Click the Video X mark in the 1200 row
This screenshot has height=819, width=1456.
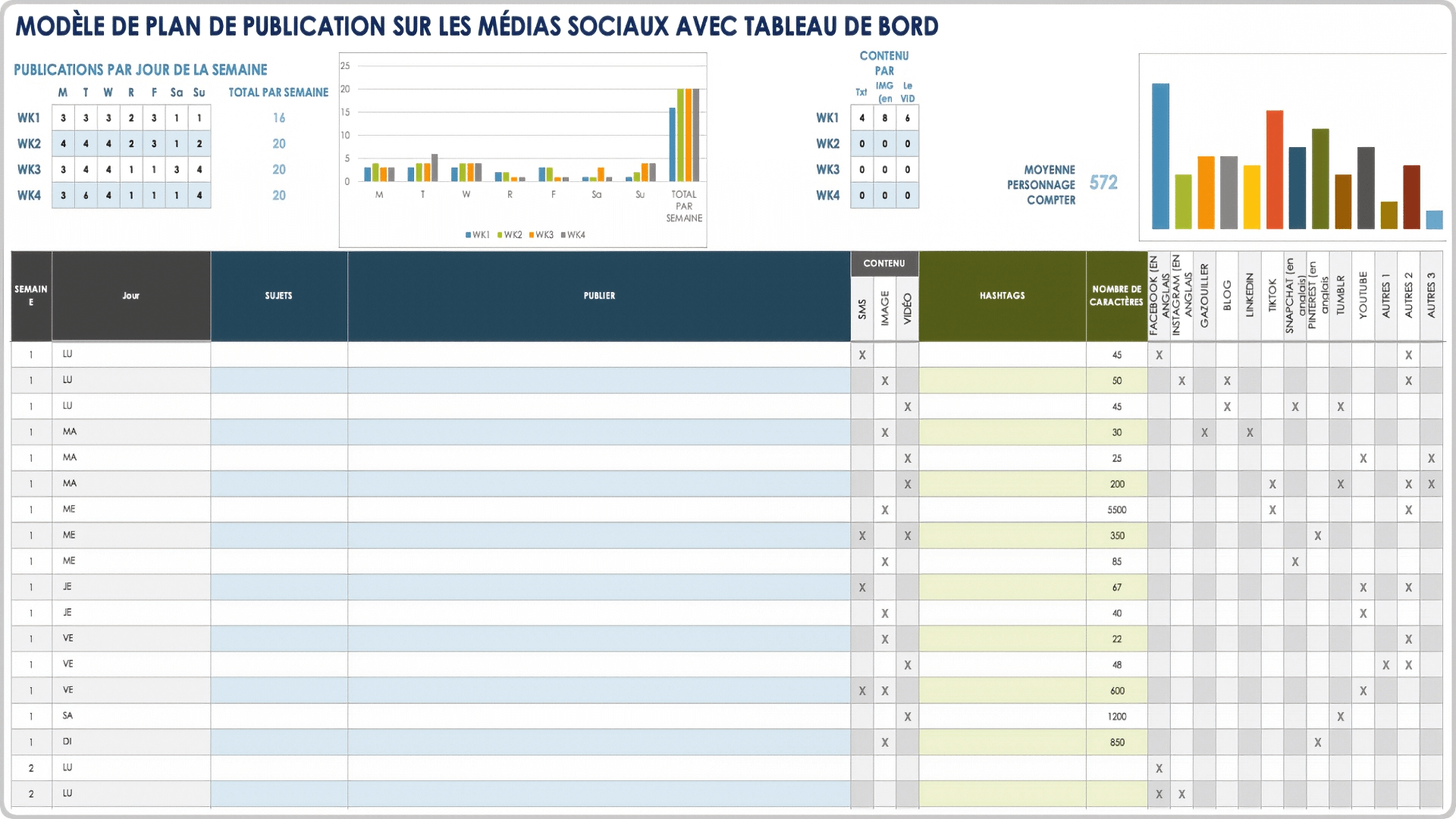pos(908,717)
